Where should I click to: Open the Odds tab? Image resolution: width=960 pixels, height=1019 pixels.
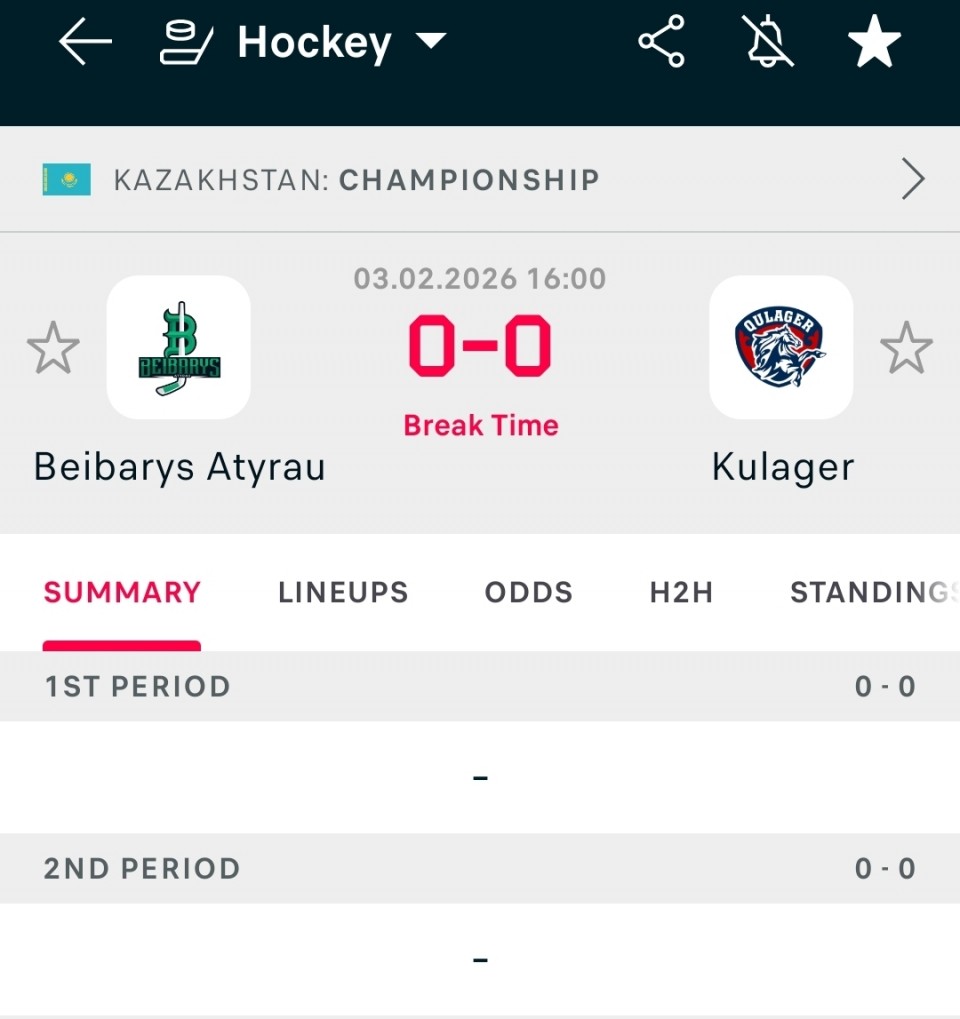tap(529, 592)
